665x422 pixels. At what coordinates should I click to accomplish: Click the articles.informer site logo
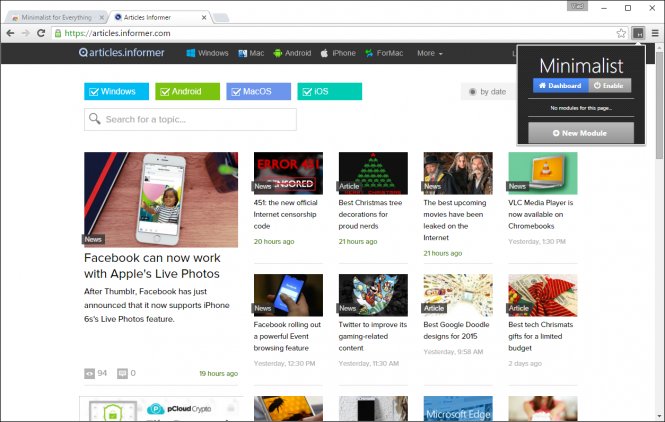click(122, 53)
